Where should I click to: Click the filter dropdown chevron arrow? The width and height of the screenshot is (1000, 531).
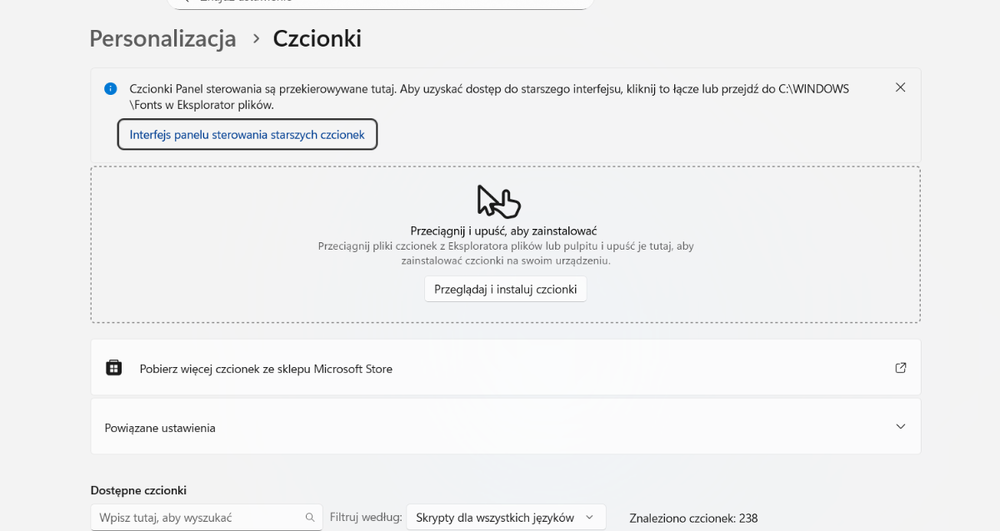(x=589, y=518)
